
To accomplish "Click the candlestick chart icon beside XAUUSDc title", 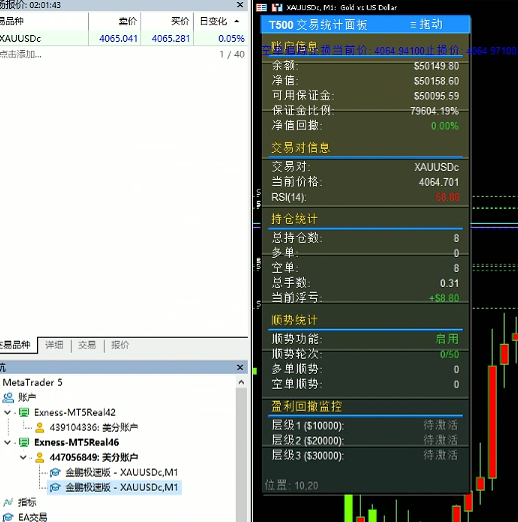I will [x=277, y=7].
